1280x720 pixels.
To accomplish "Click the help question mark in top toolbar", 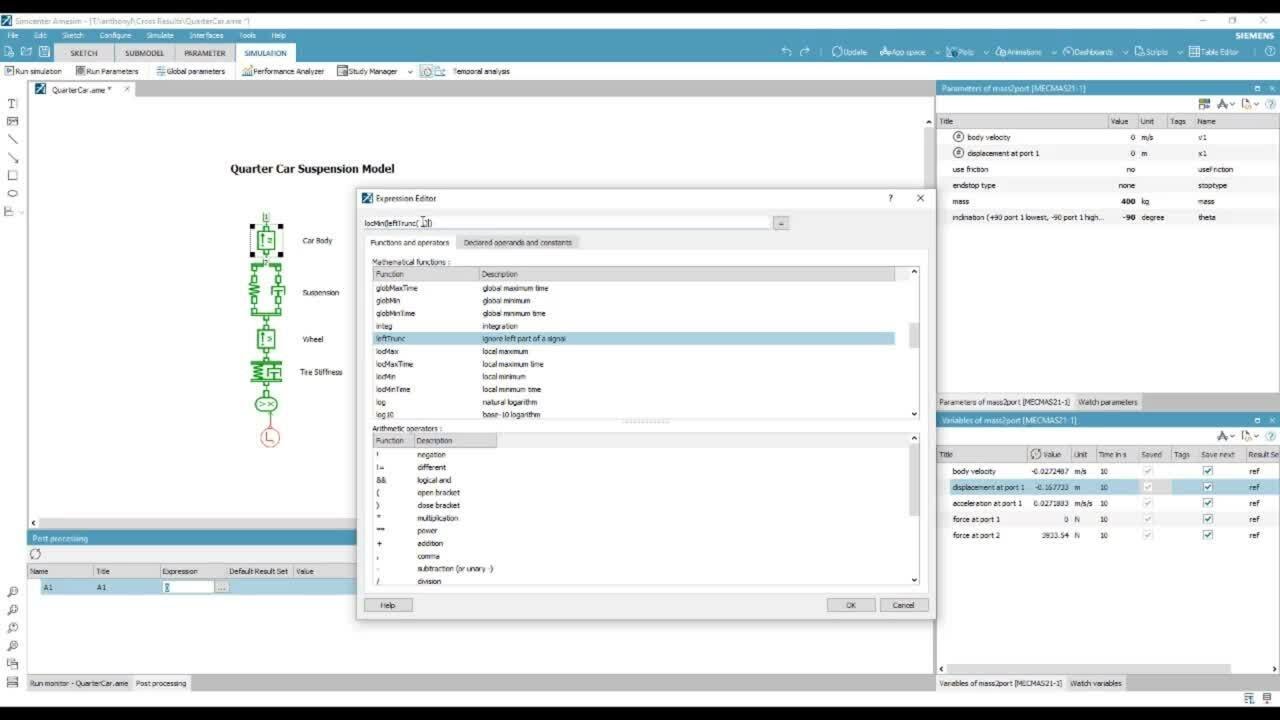I will pyautogui.click(x=1270, y=52).
